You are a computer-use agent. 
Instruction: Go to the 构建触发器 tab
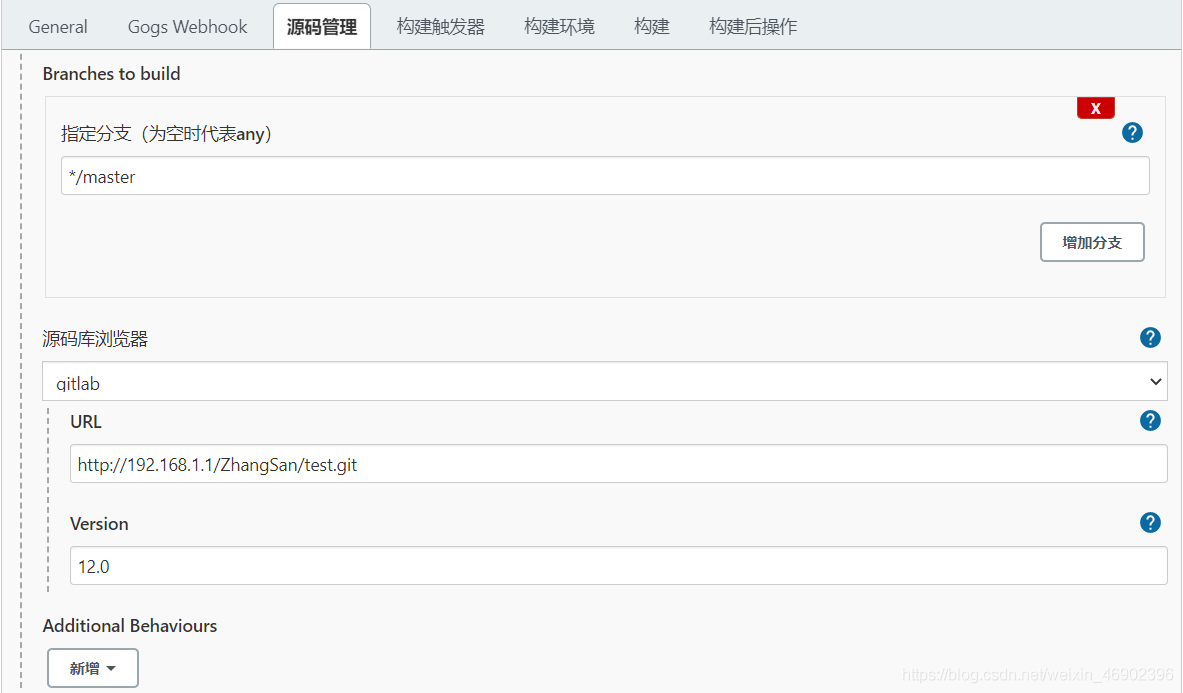[x=440, y=27]
